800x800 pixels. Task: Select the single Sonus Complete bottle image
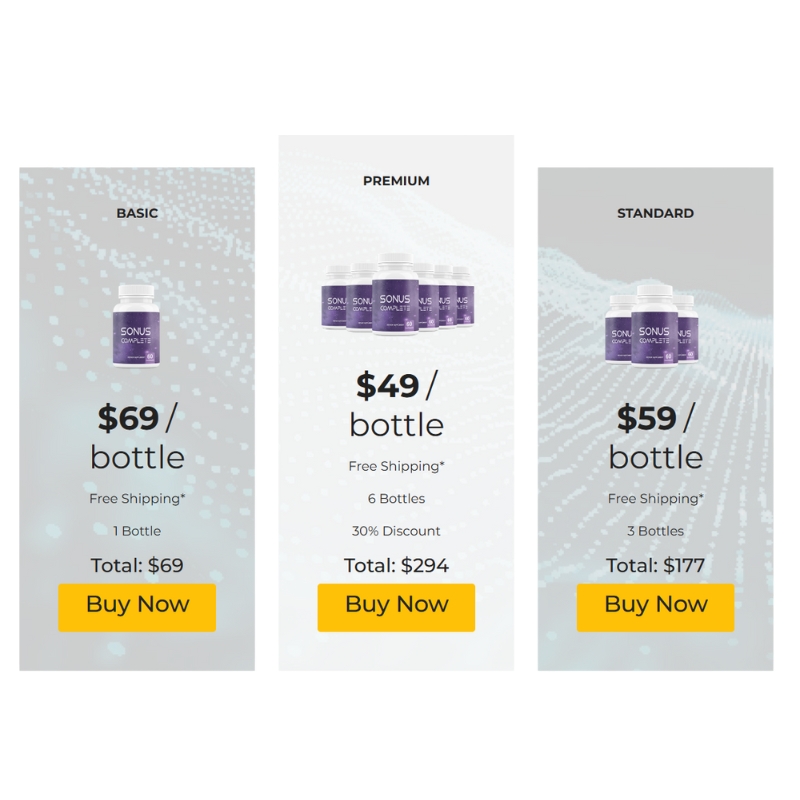point(136,326)
